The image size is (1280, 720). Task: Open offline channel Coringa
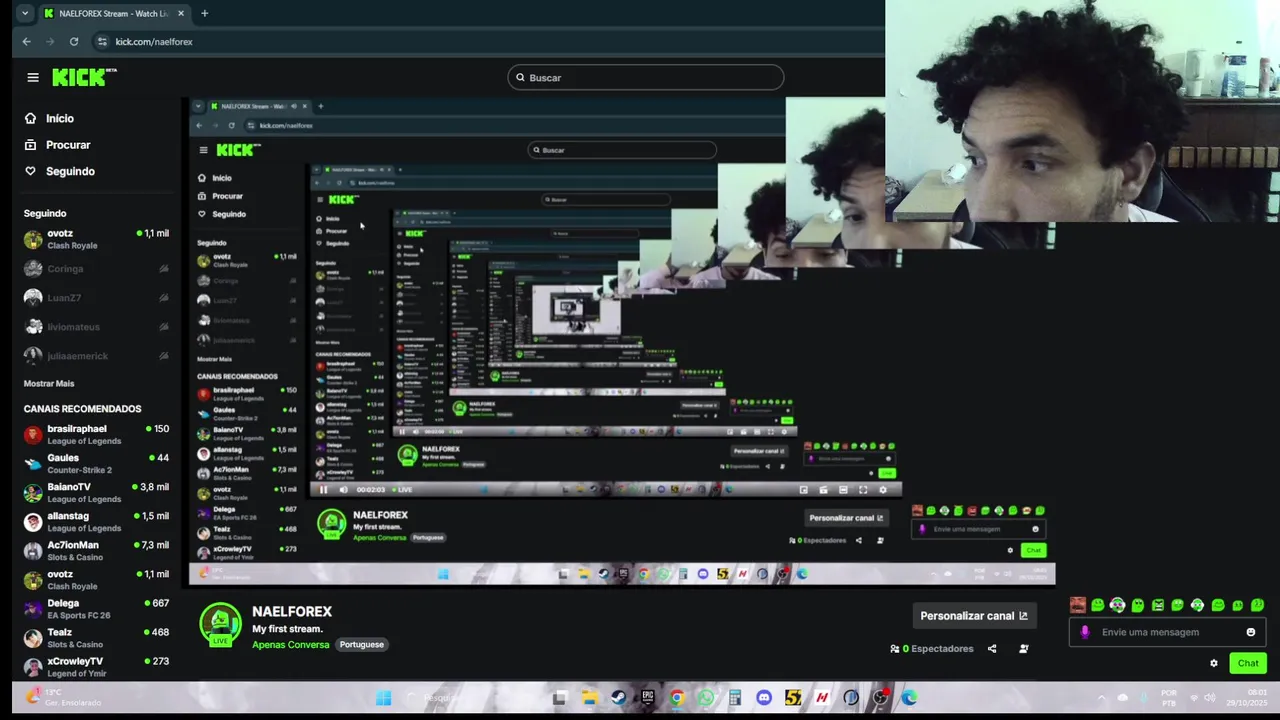96,269
